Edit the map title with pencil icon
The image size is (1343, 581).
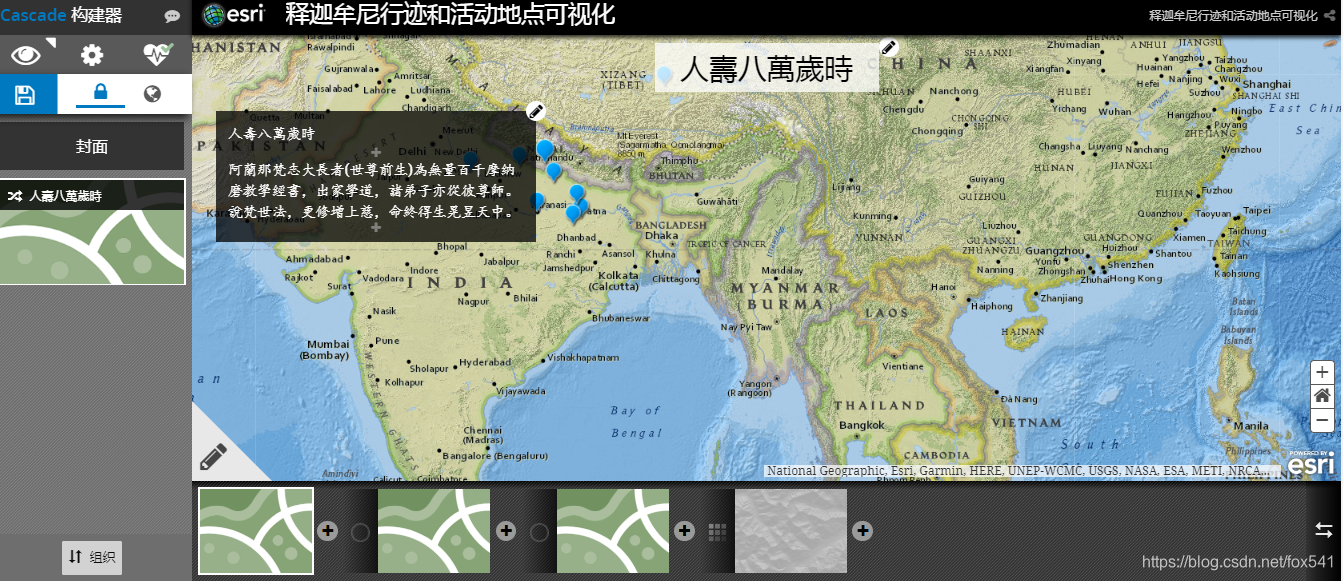coord(889,47)
